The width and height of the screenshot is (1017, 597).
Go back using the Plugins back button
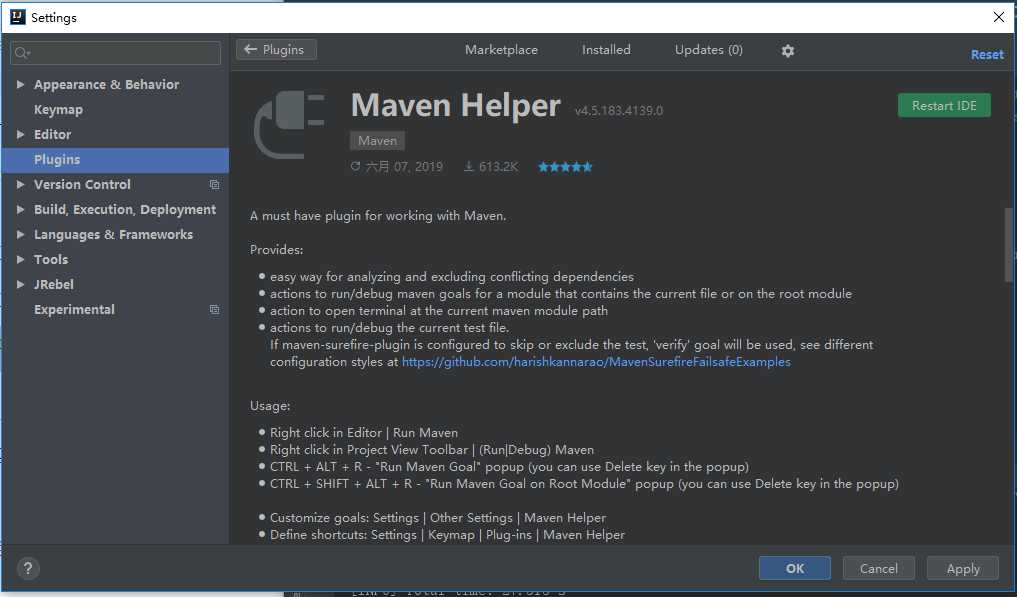[276, 49]
